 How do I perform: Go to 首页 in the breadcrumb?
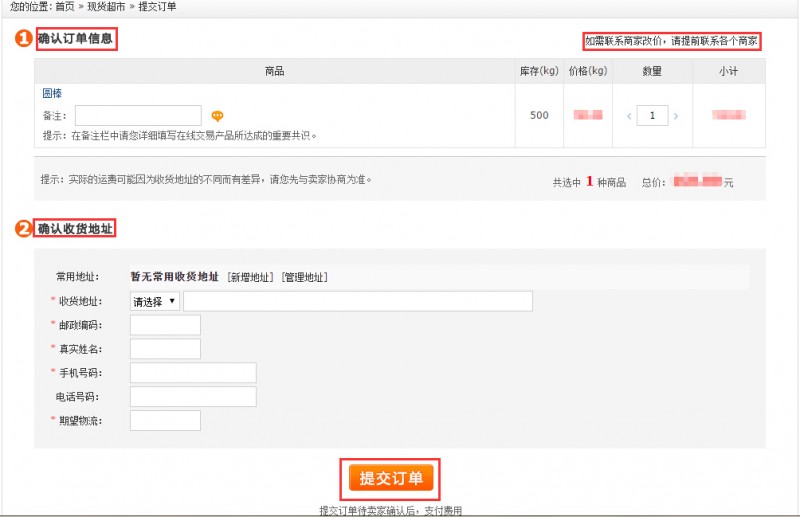(64, 6)
